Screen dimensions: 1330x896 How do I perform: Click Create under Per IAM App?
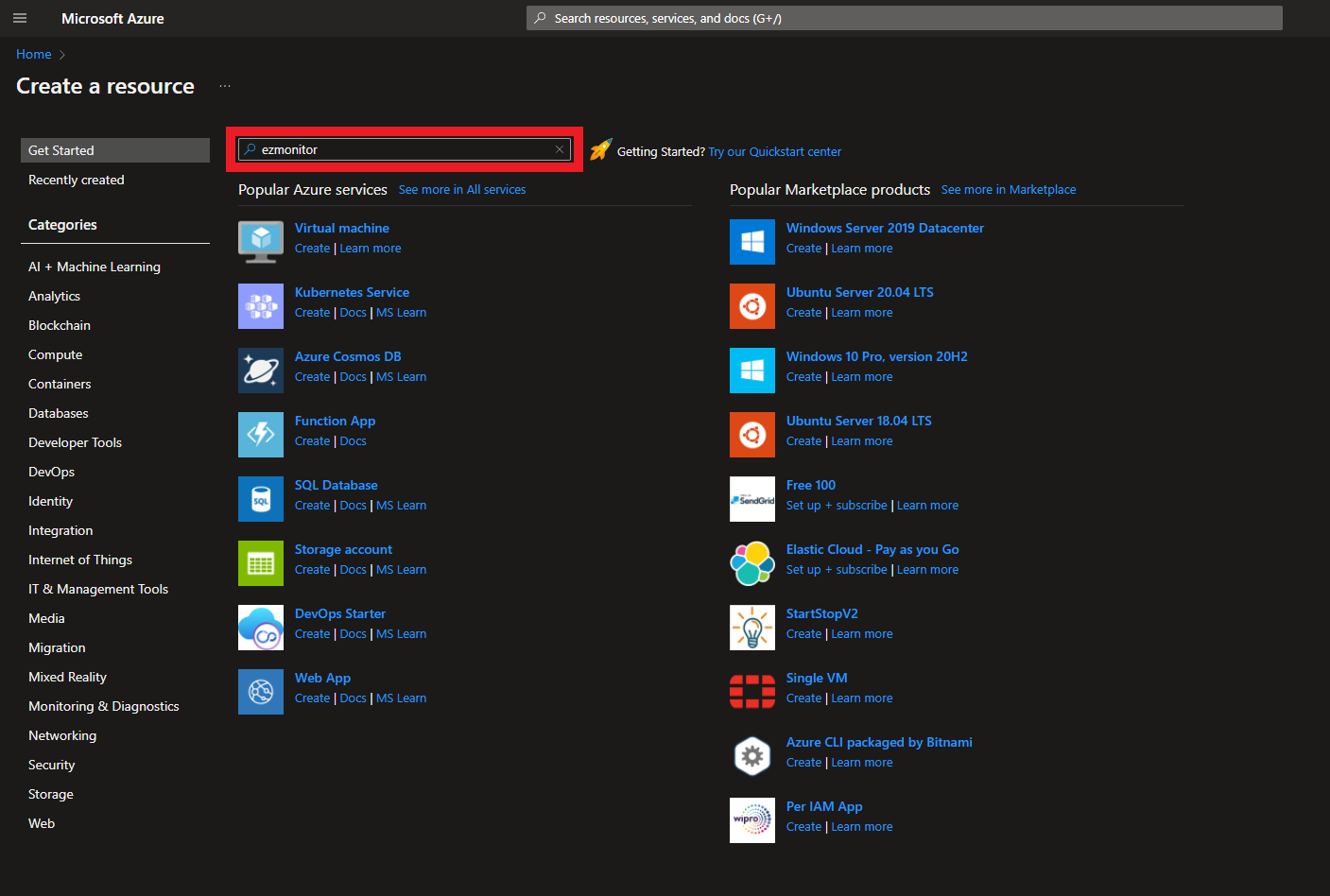pyautogui.click(x=803, y=826)
